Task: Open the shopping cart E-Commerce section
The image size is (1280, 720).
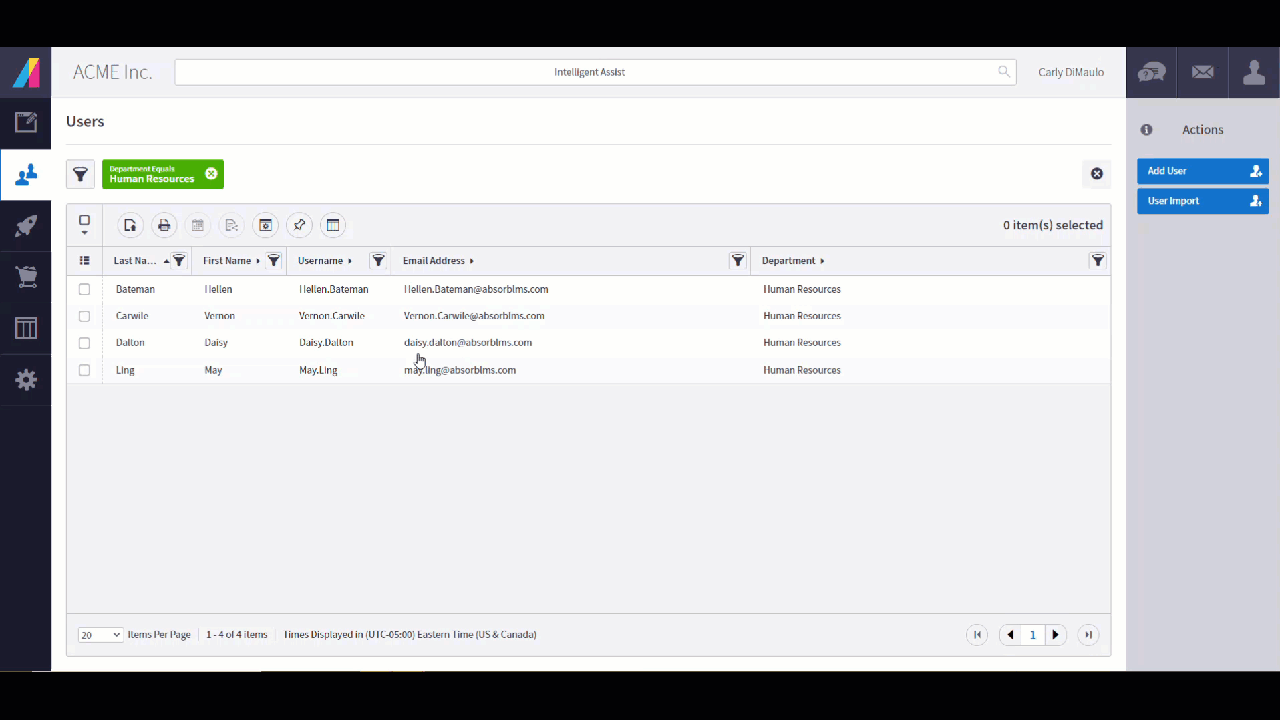Action: [26, 277]
